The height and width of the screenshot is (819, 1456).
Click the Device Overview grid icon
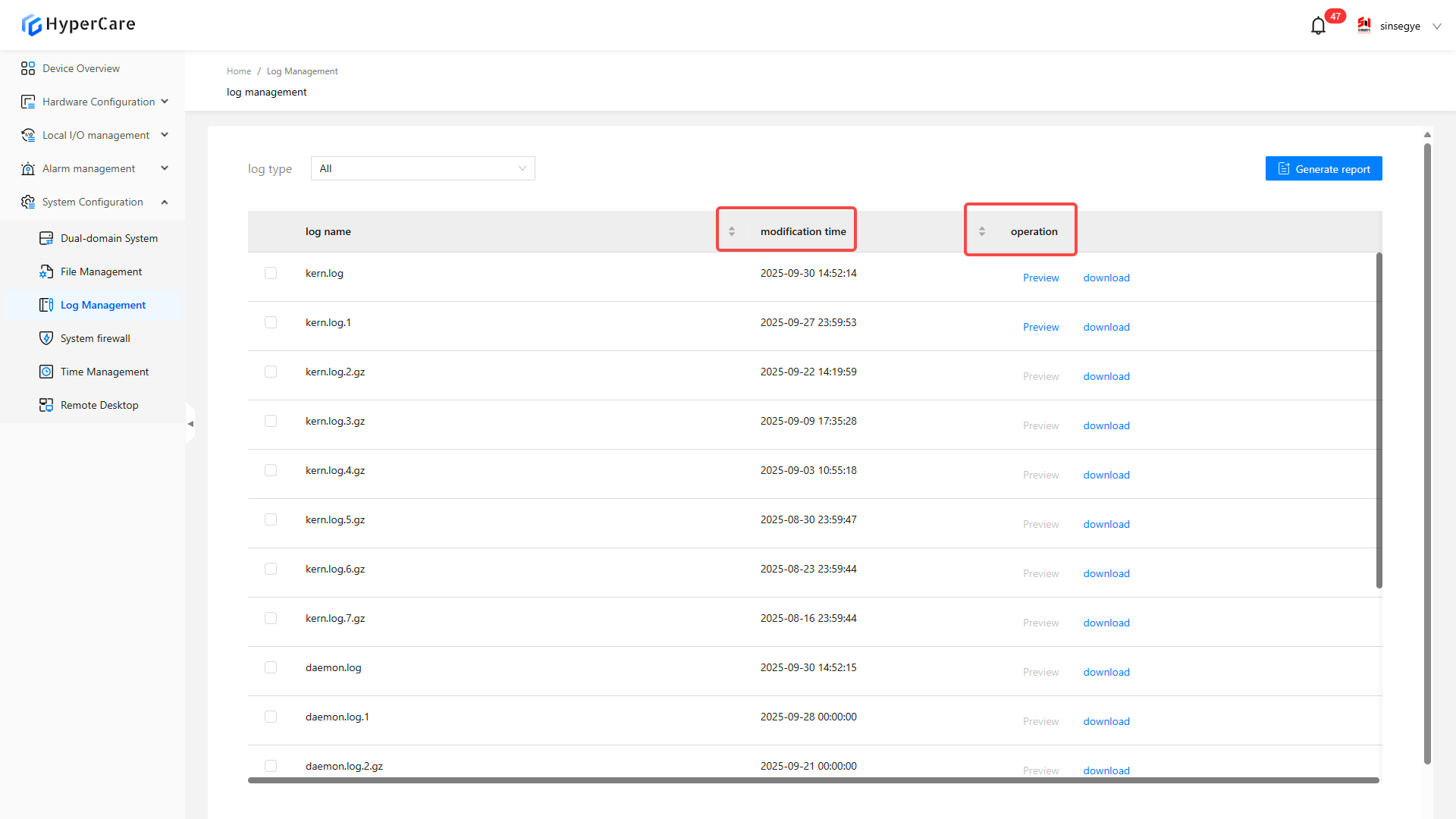28,68
